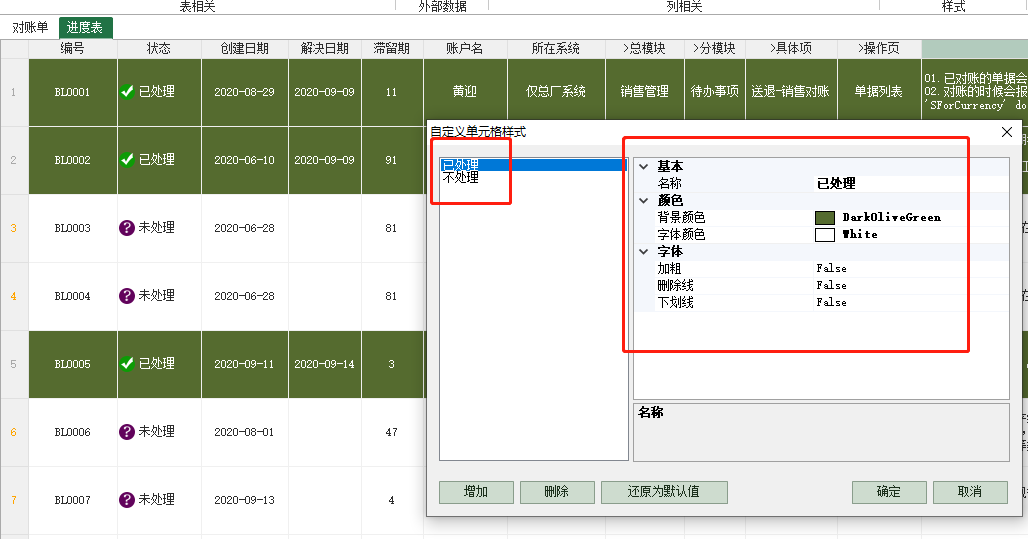Click purple question icon in row BL0006
This screenshot has width=1028, height=539.
127,432
